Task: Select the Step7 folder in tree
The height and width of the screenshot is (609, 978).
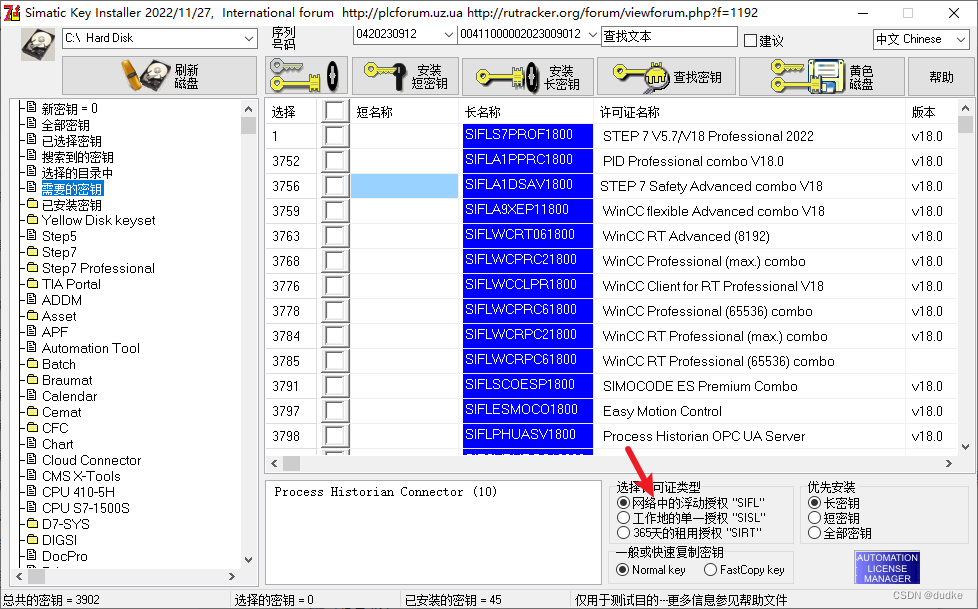Action: point(59,252)
